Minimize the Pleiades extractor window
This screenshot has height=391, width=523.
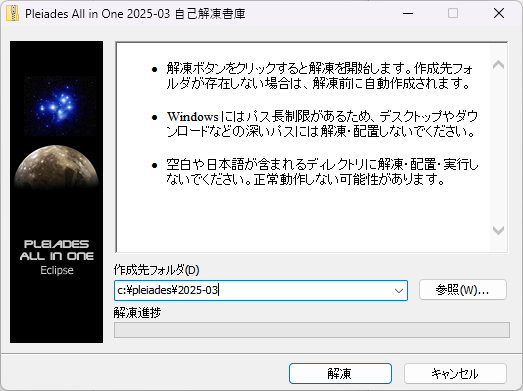[x=408, y=13]
